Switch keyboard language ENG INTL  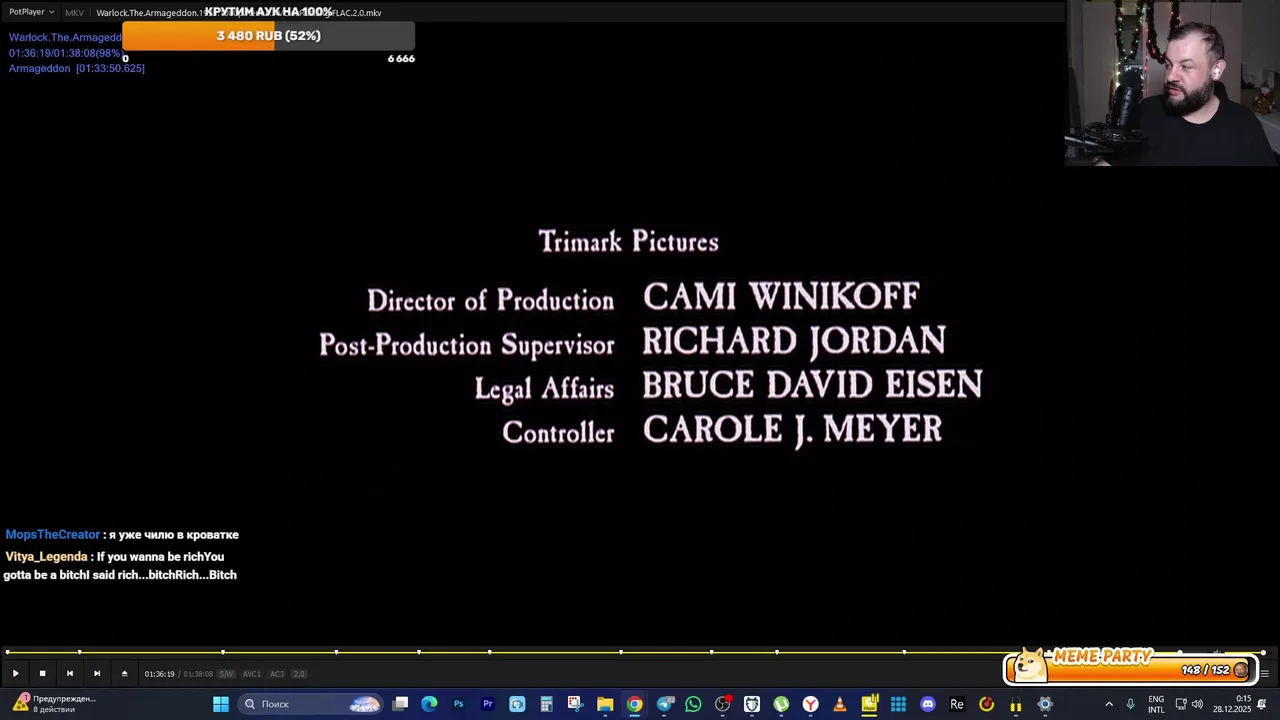(x=1156, y=704)
